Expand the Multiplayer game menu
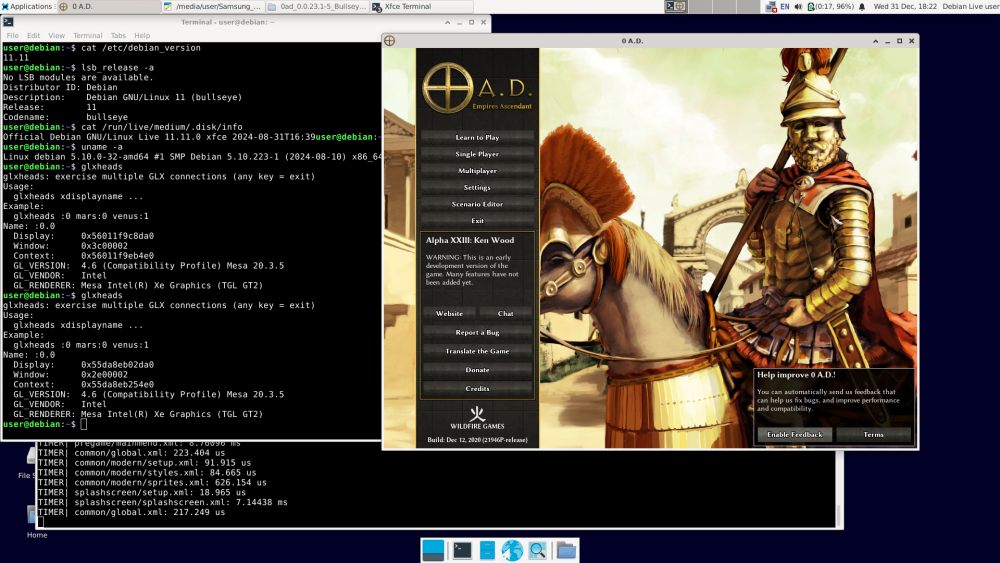Screen dimensions: 1000x563 click(x=477, y=171)
